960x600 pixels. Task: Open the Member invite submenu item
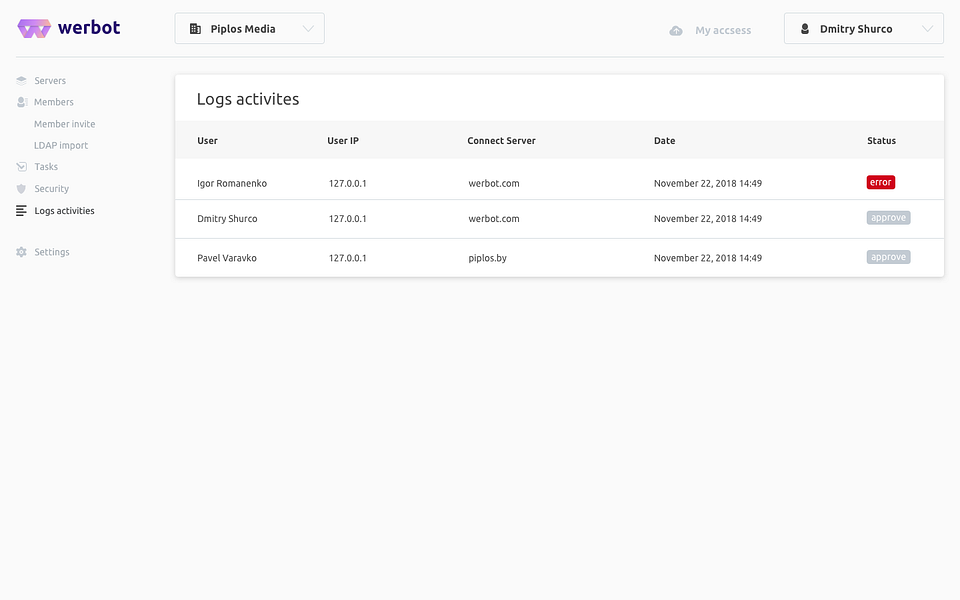point(65,124)
